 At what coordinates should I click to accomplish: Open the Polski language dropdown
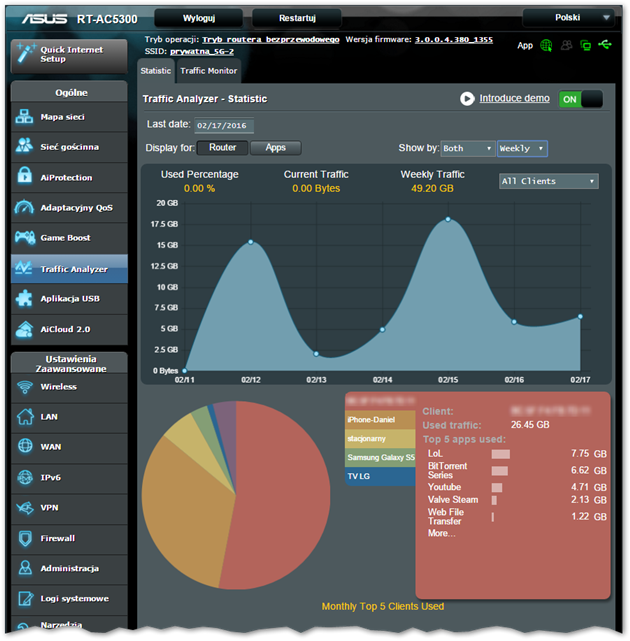(x=568, y=18)
